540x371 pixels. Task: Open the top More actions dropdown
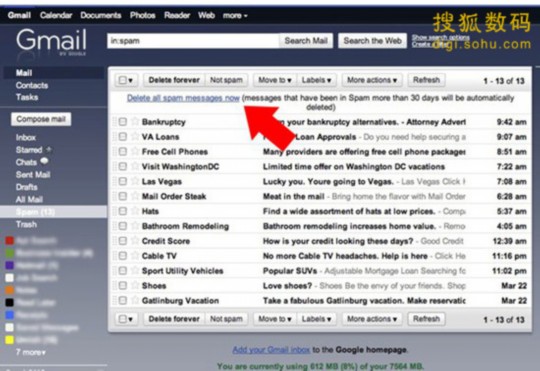372,80
